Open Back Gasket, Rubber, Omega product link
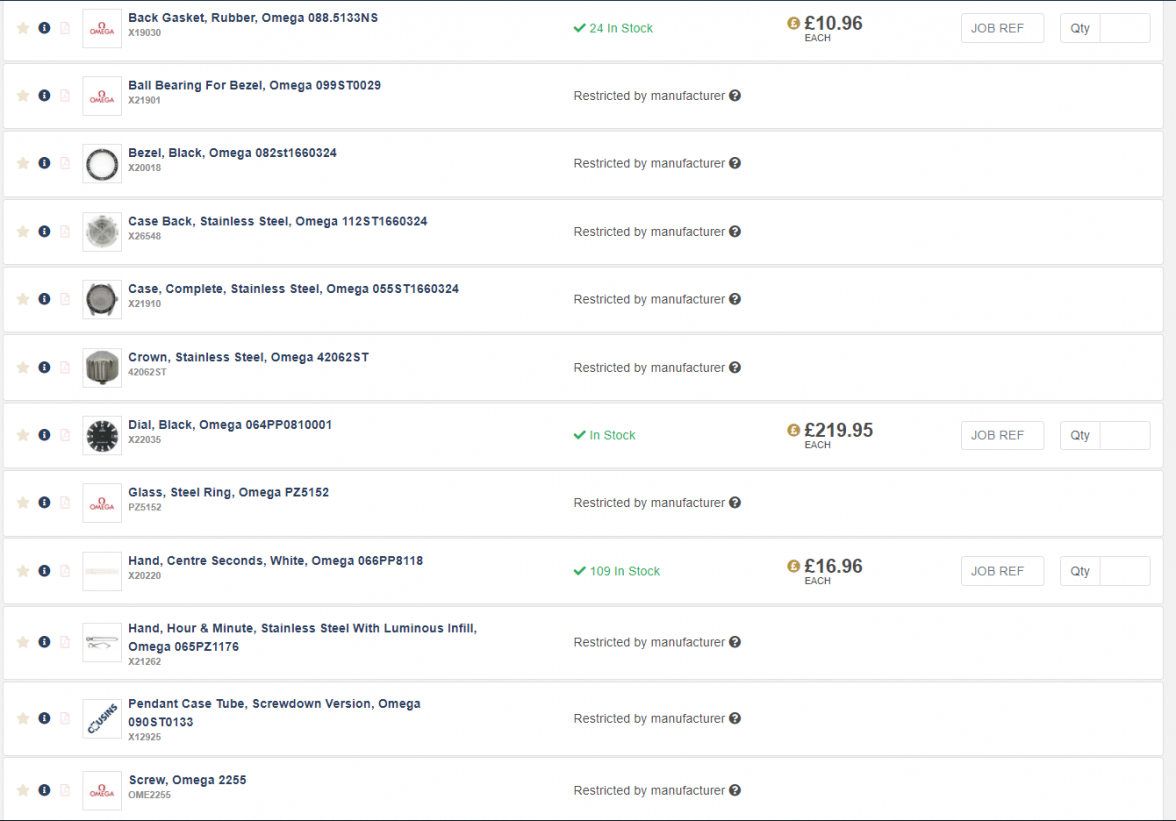This screenshot has height=821, width=1176. (x=253, y=18)
